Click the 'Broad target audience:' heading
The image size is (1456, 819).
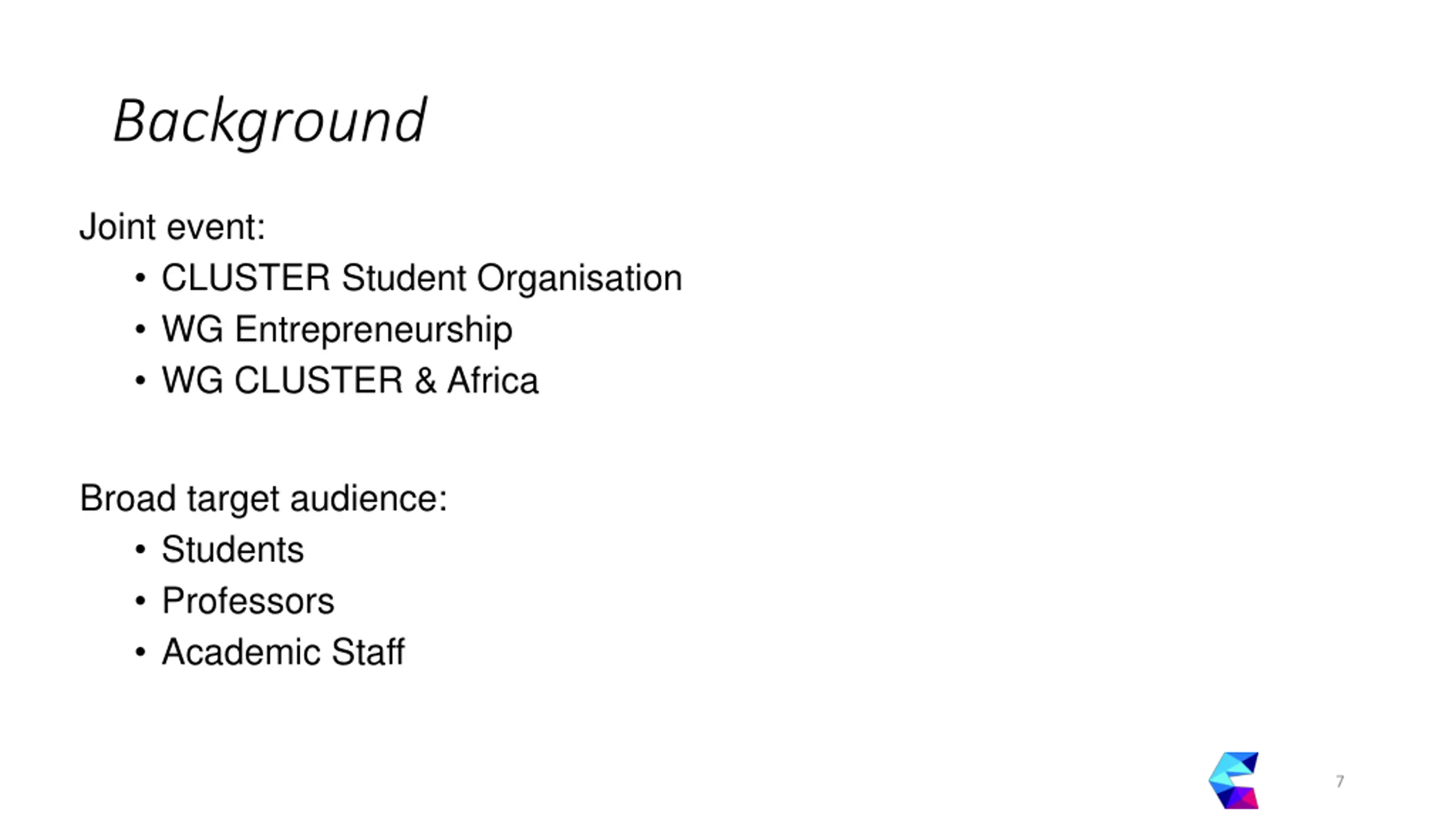click(263, 498)
